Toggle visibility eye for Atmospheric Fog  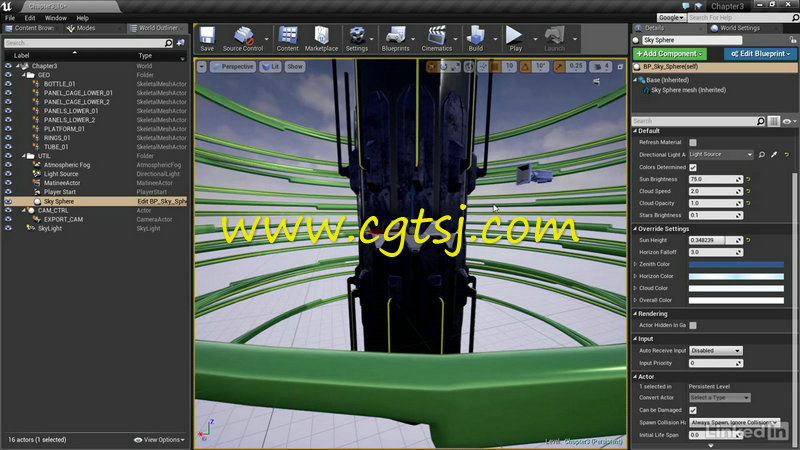(8, 165)
